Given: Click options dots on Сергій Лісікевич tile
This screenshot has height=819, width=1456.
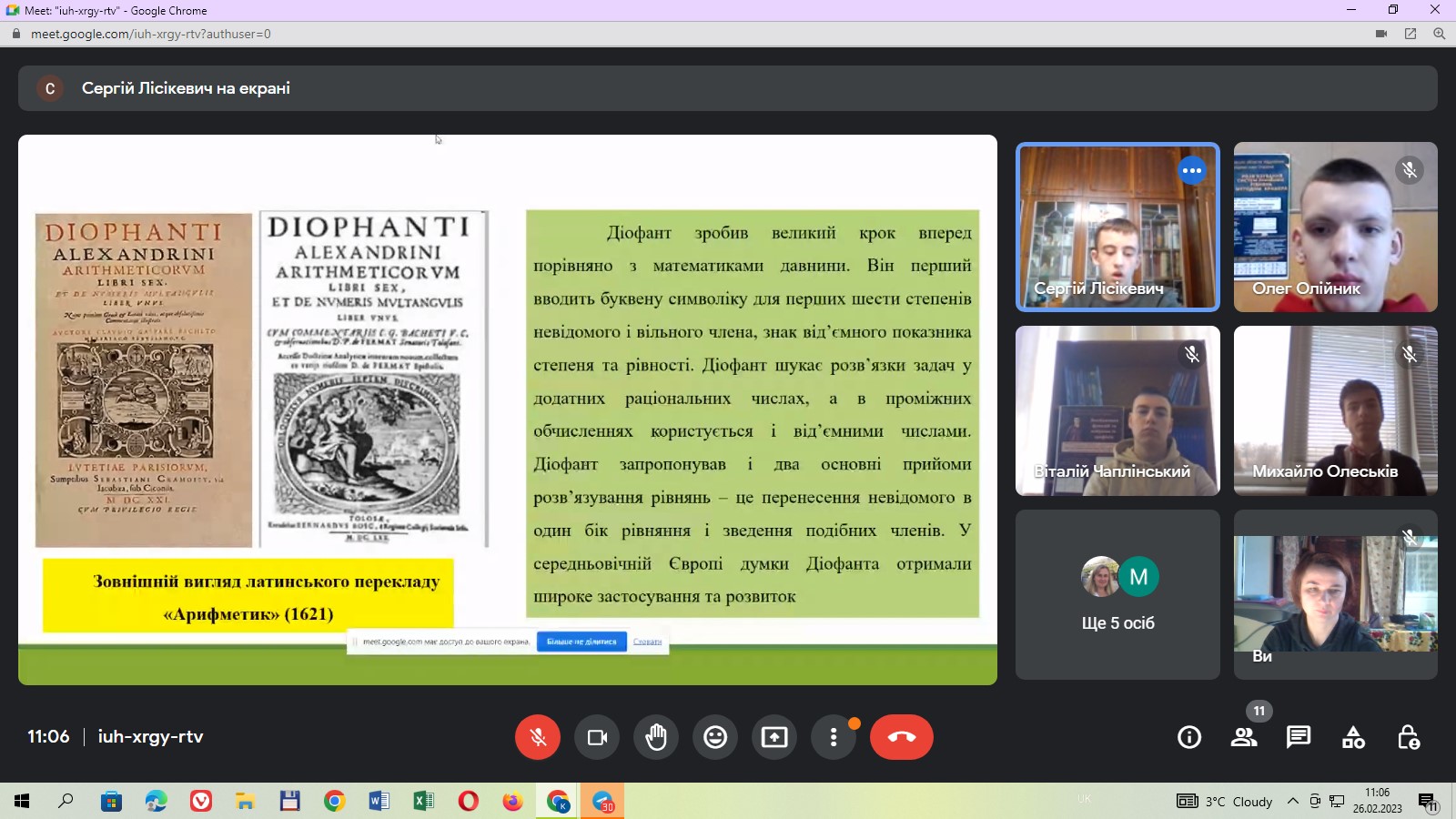Looking at the screenshot, I should pos(1192,170).
